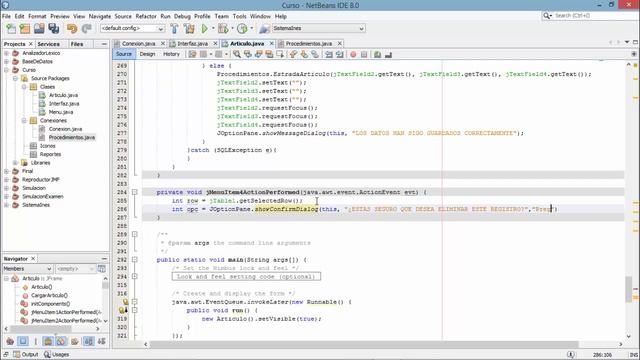Click the Shift Line Right editor icon
This screenshot has width=640, height=360.
[339, 54]
